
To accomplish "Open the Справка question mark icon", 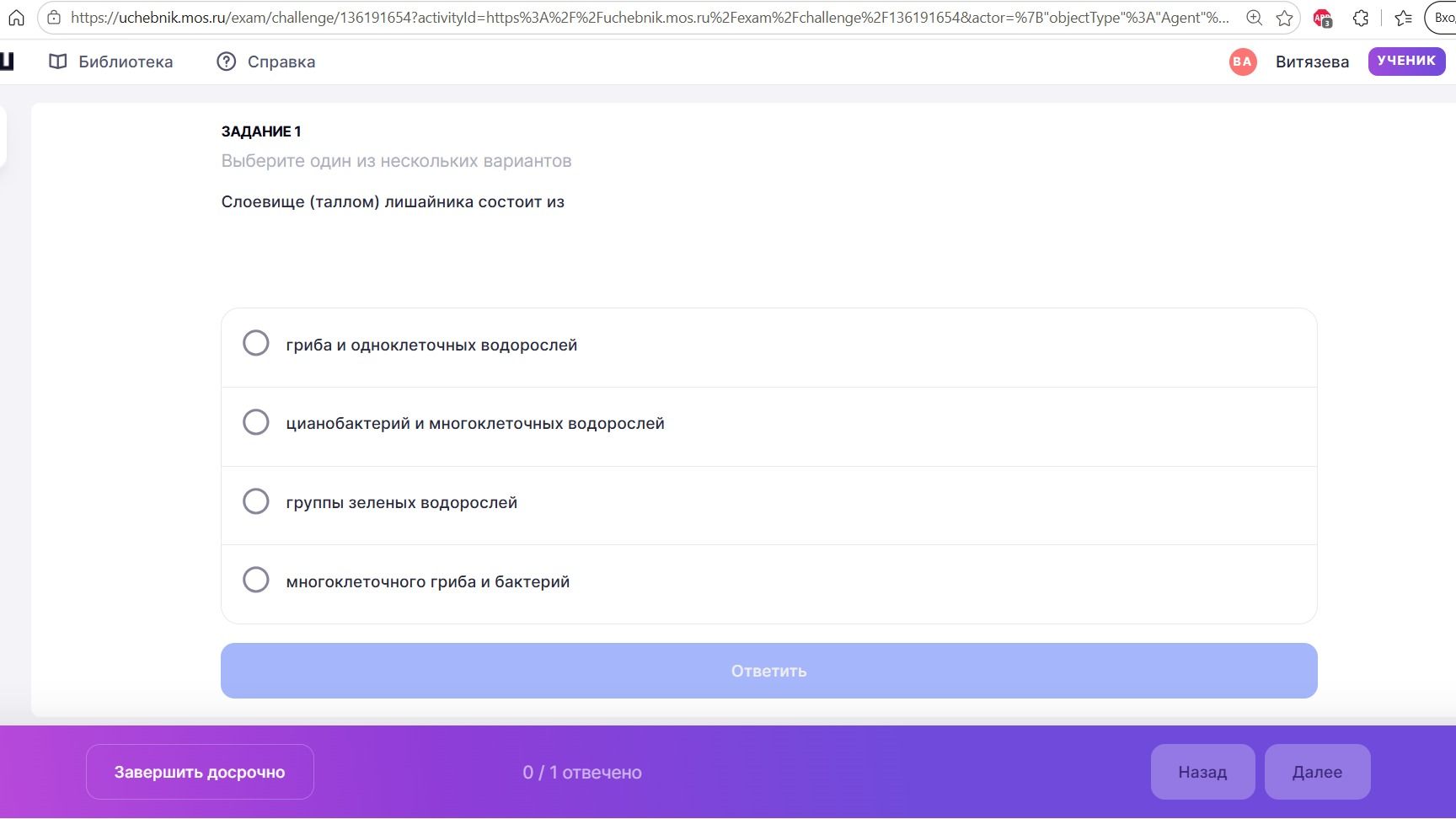I will click(226, 62).
